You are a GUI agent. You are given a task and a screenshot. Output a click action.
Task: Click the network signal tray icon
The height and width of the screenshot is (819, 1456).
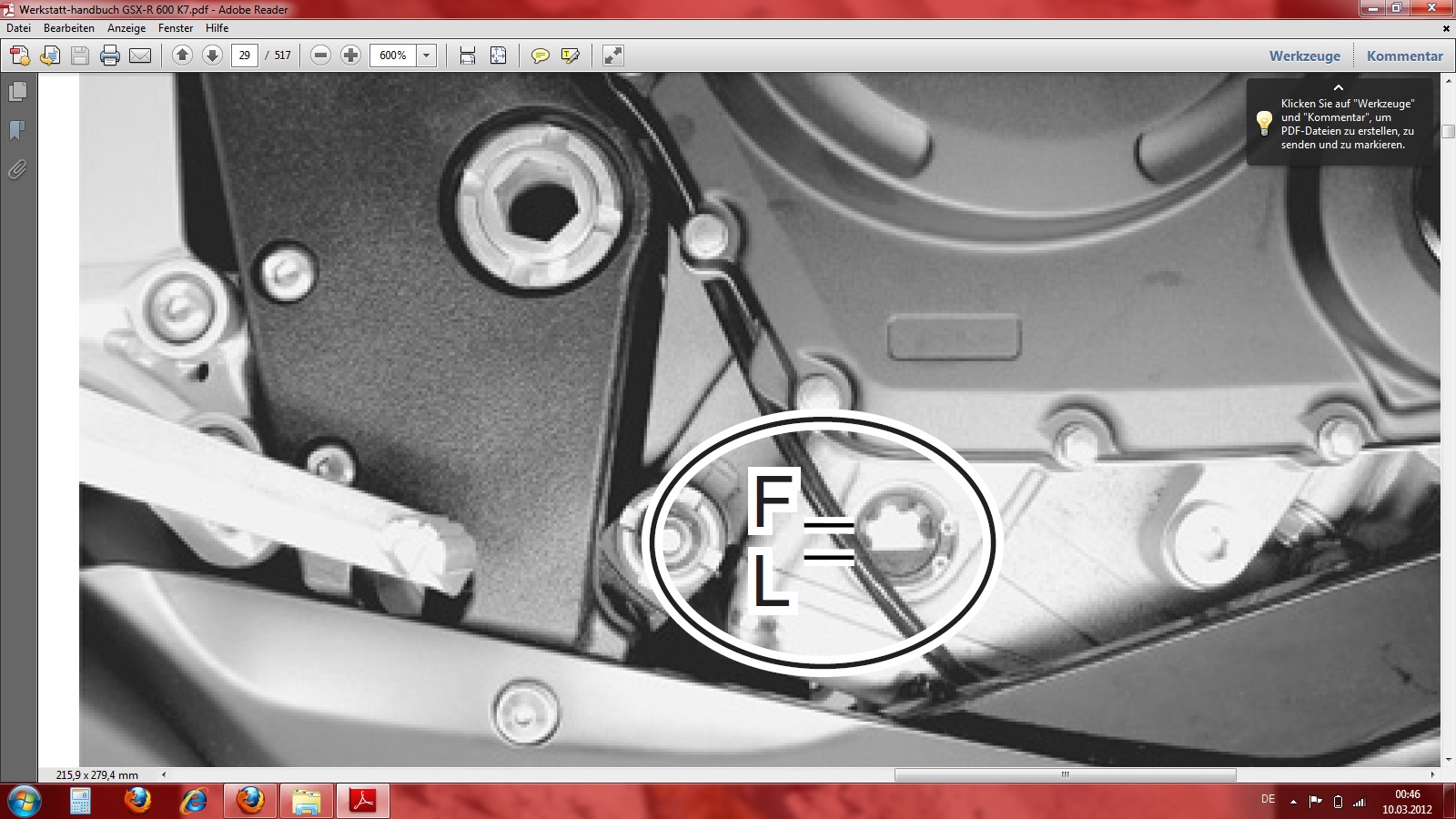1360,802
